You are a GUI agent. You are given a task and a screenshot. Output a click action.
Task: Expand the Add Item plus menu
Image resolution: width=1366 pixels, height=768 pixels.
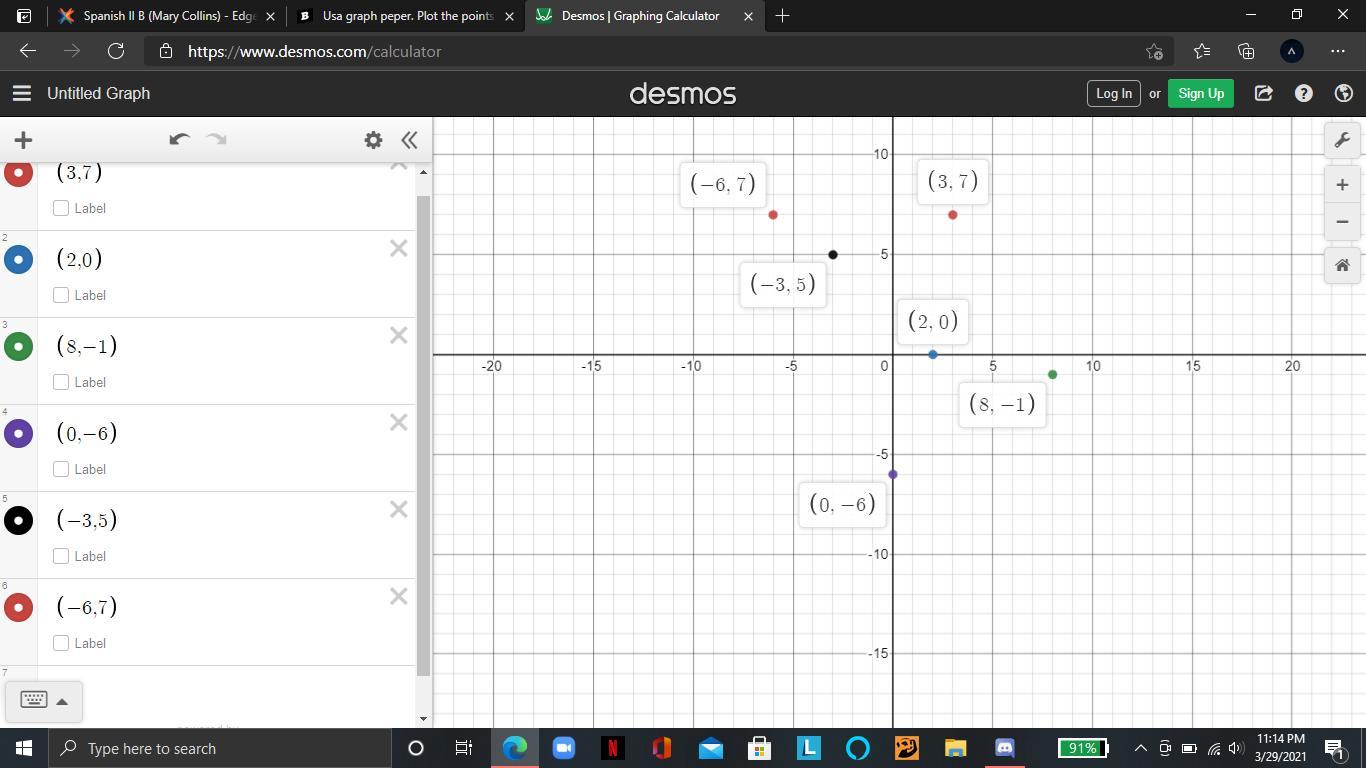coord(23,140)
